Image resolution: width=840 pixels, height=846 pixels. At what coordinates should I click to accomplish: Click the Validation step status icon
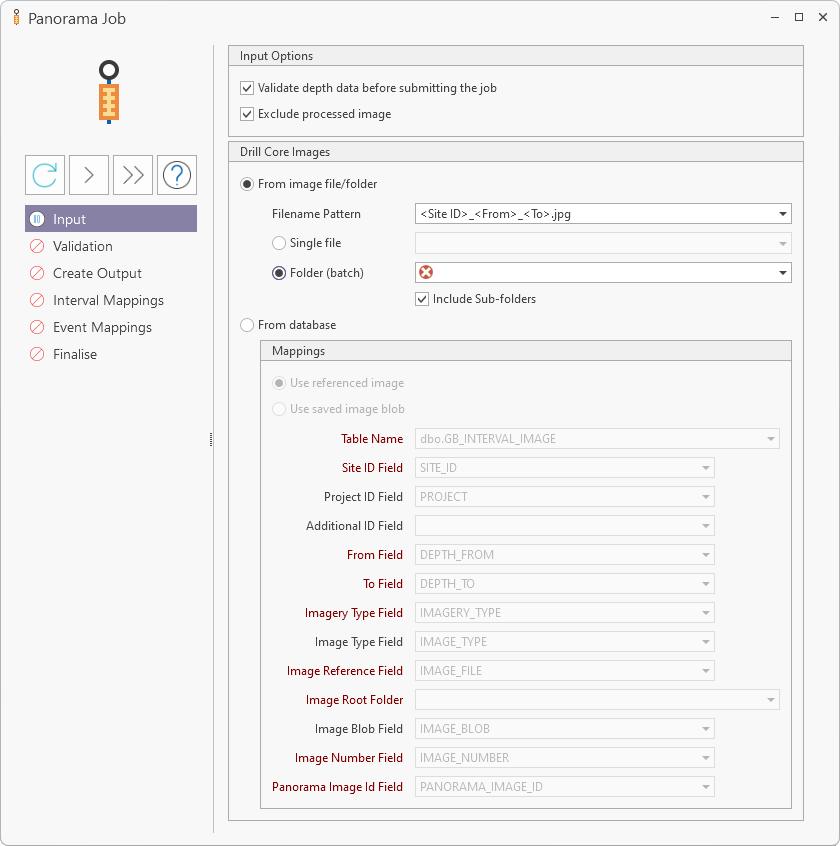pyautogui.click(x=36, y=246)
